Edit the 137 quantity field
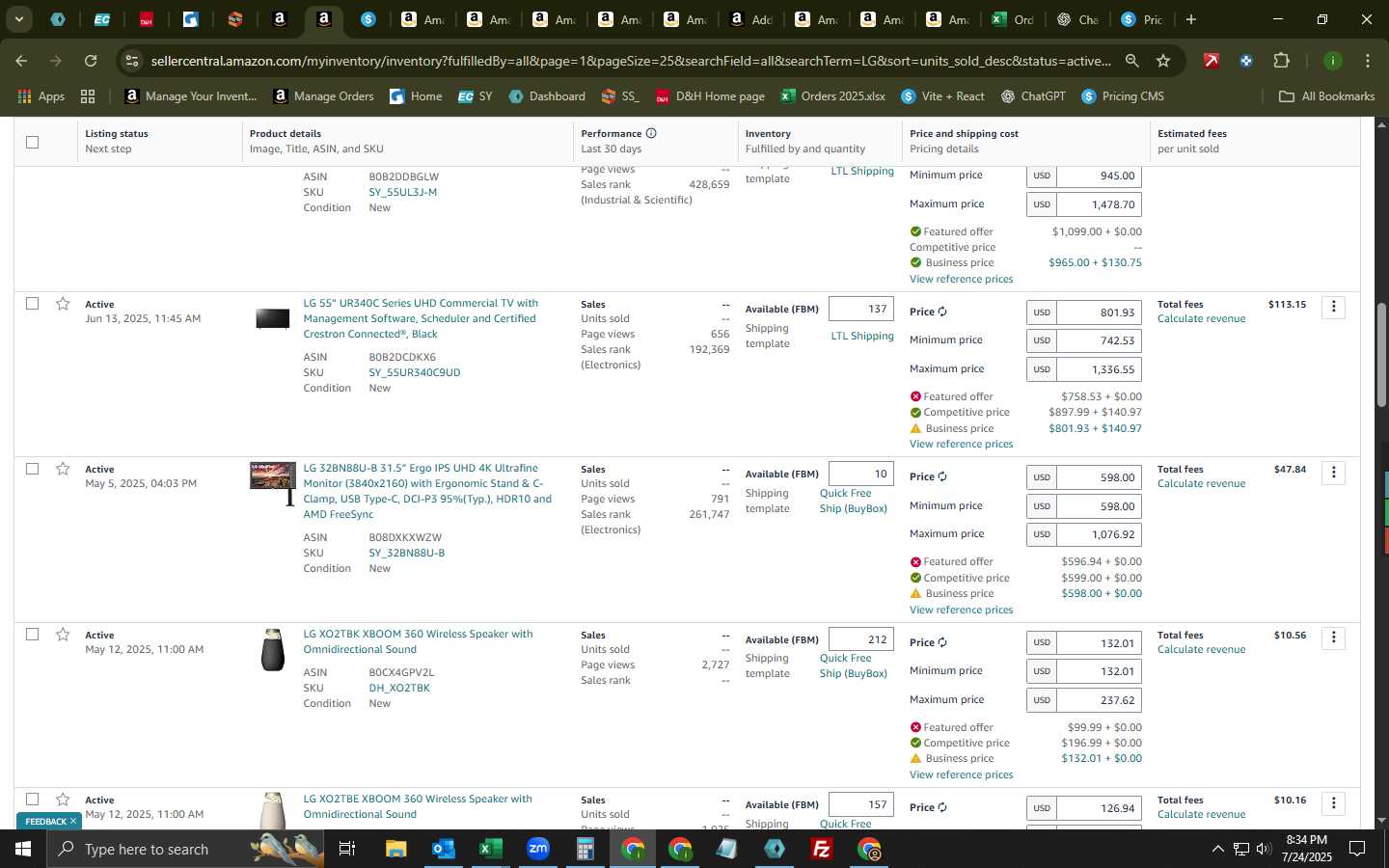 [861, 309]
